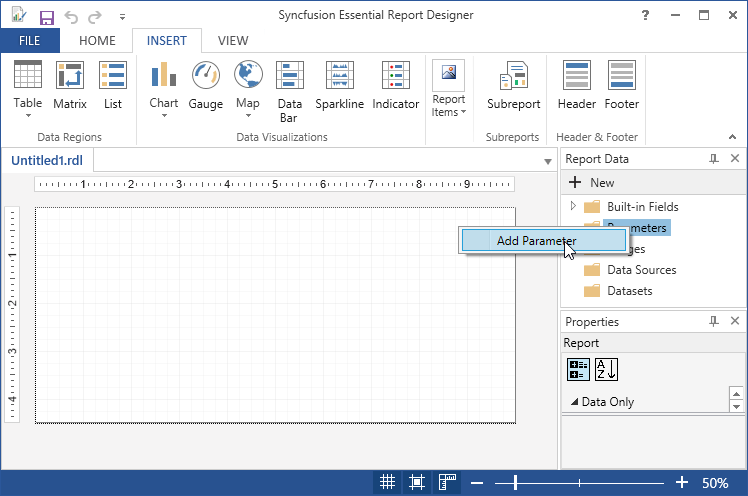
Task: Show properties in categorized view
Action: pyautogui.click(x=578, y=370)
